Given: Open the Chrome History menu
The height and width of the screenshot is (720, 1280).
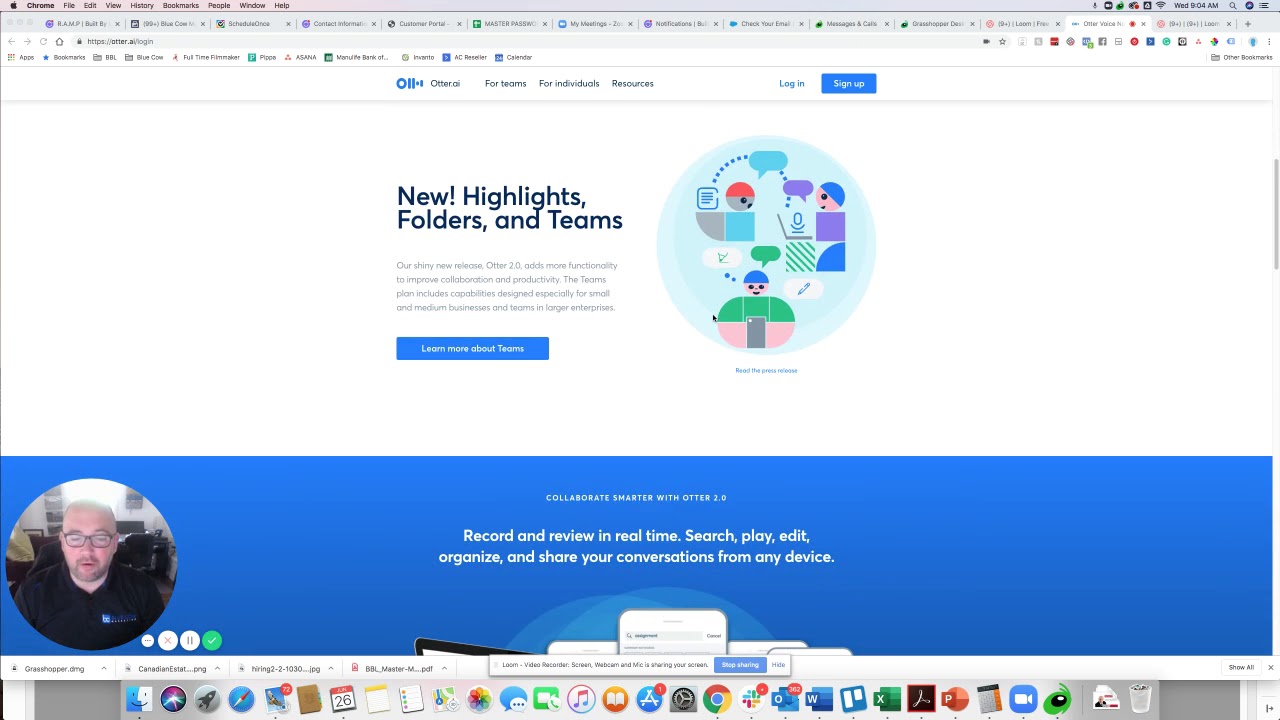Looking at the screenshot, I should pyautogui.click(x=142, y=6).
